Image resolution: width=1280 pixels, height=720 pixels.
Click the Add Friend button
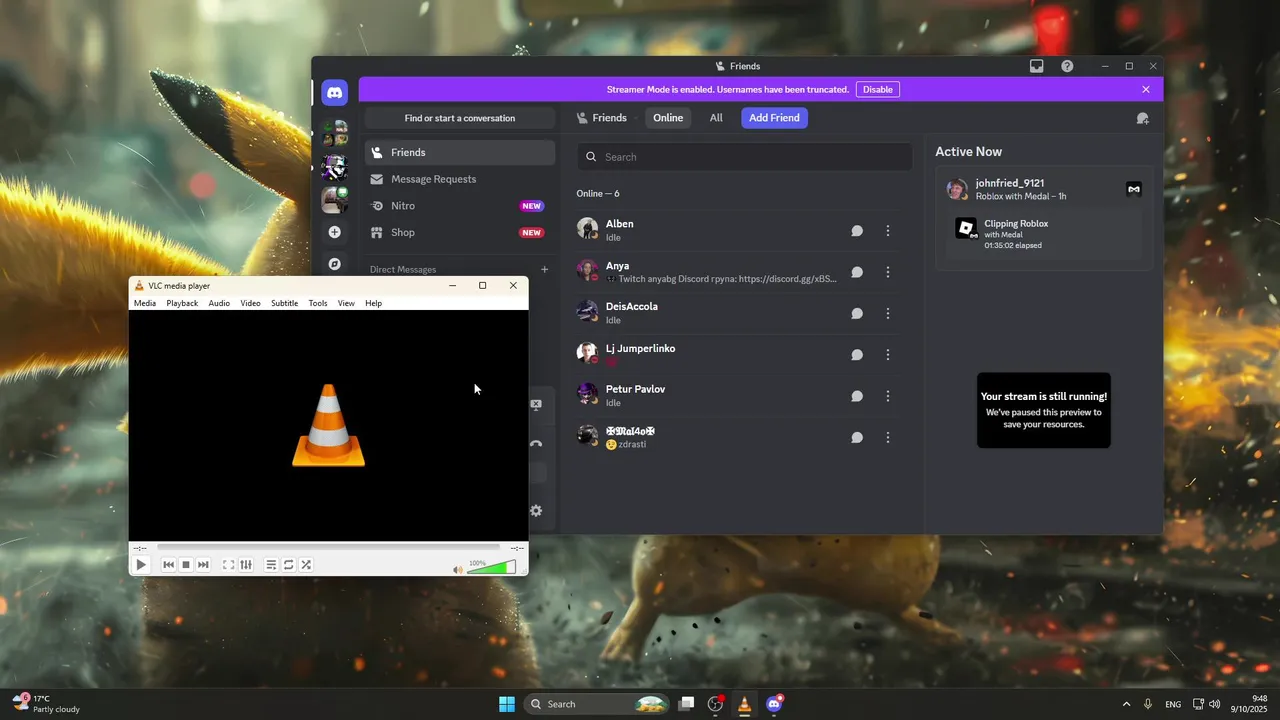[774, 118]
